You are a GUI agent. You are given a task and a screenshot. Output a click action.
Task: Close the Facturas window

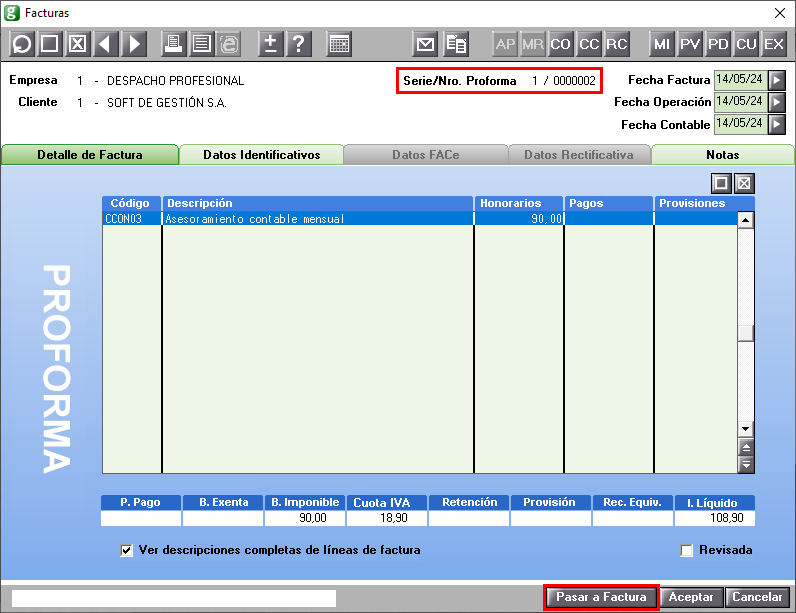pyautogui.click(x=780, y=13)
